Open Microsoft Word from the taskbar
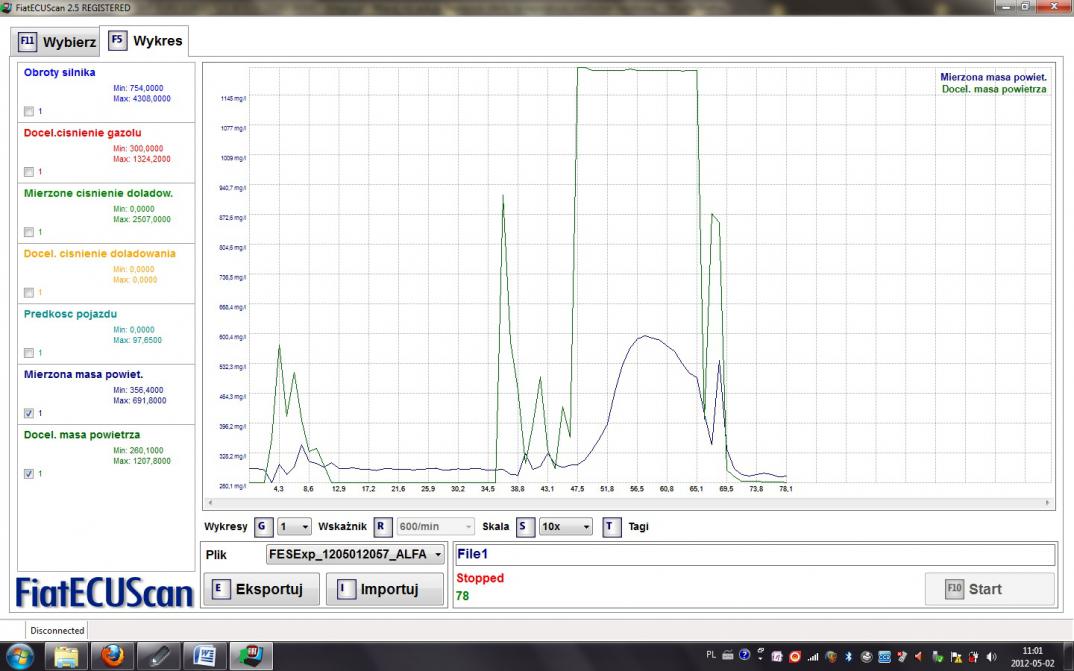Image resolution: width=1074 pixels, height=671 pixels. point(205,656)
